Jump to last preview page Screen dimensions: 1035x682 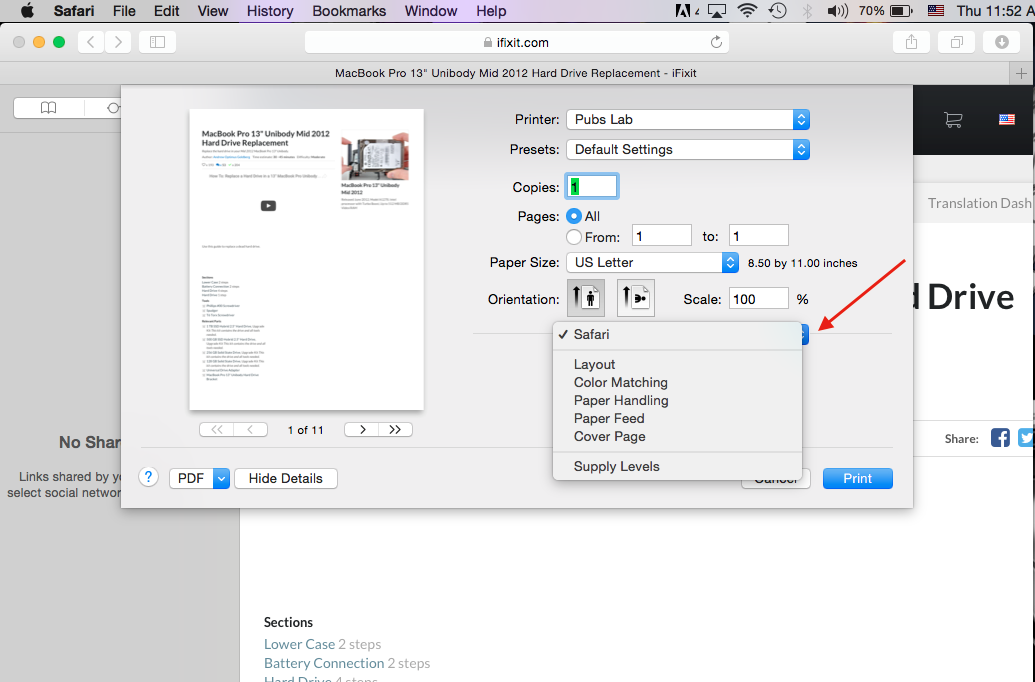point(395,430)
